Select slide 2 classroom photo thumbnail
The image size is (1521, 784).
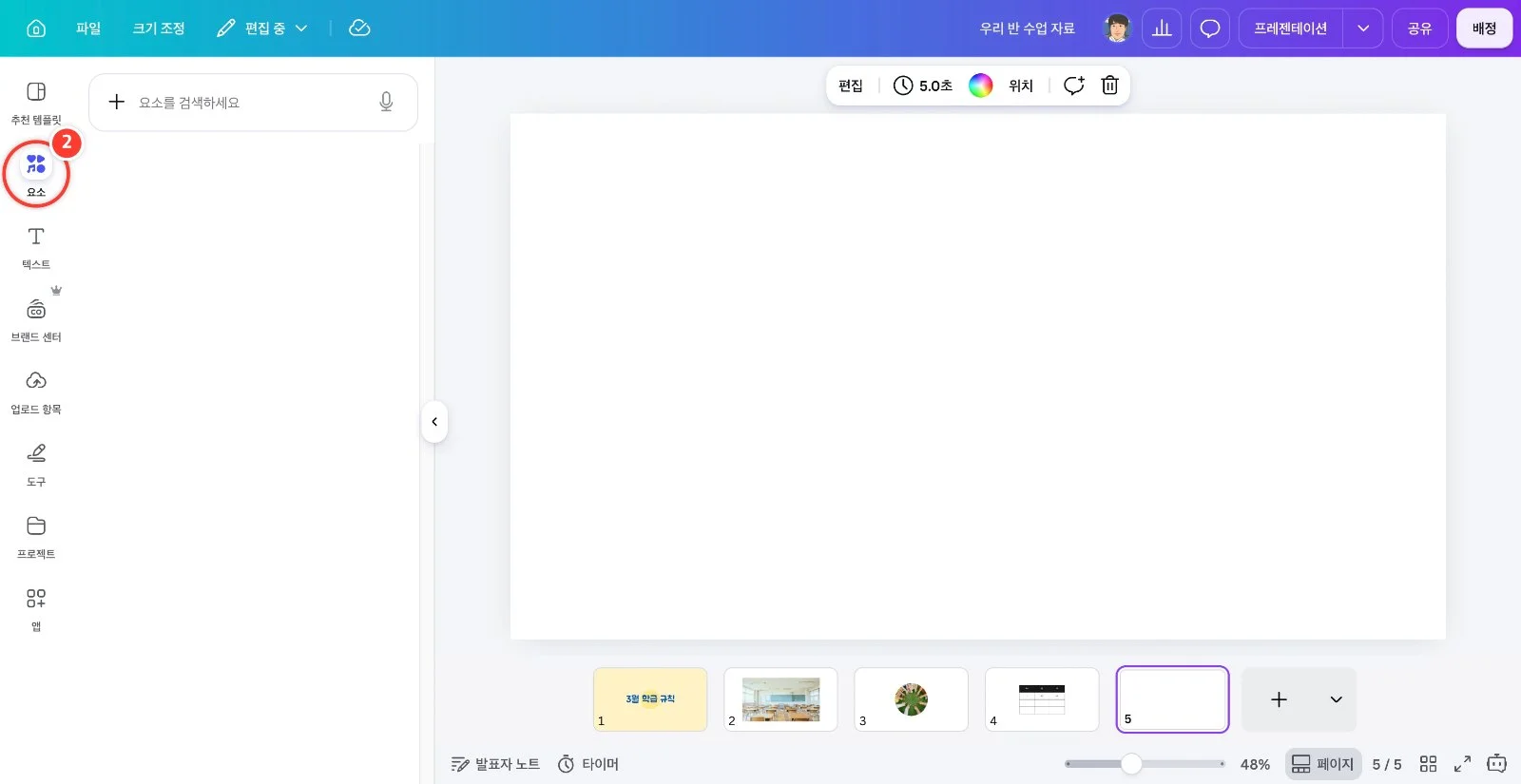pyautogui.click(x=780, y=699)
